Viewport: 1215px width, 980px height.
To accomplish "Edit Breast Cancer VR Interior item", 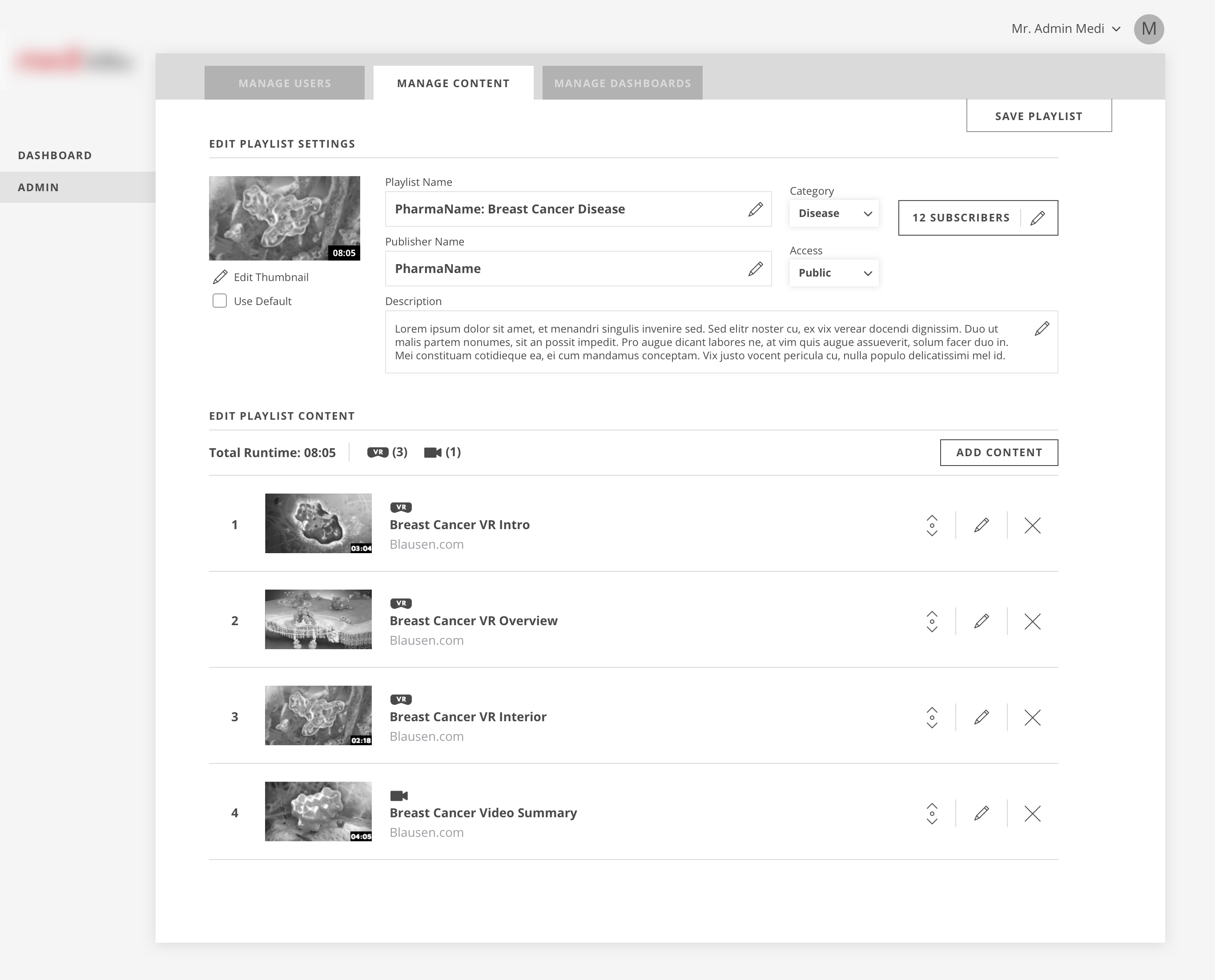I will [981, 718].
